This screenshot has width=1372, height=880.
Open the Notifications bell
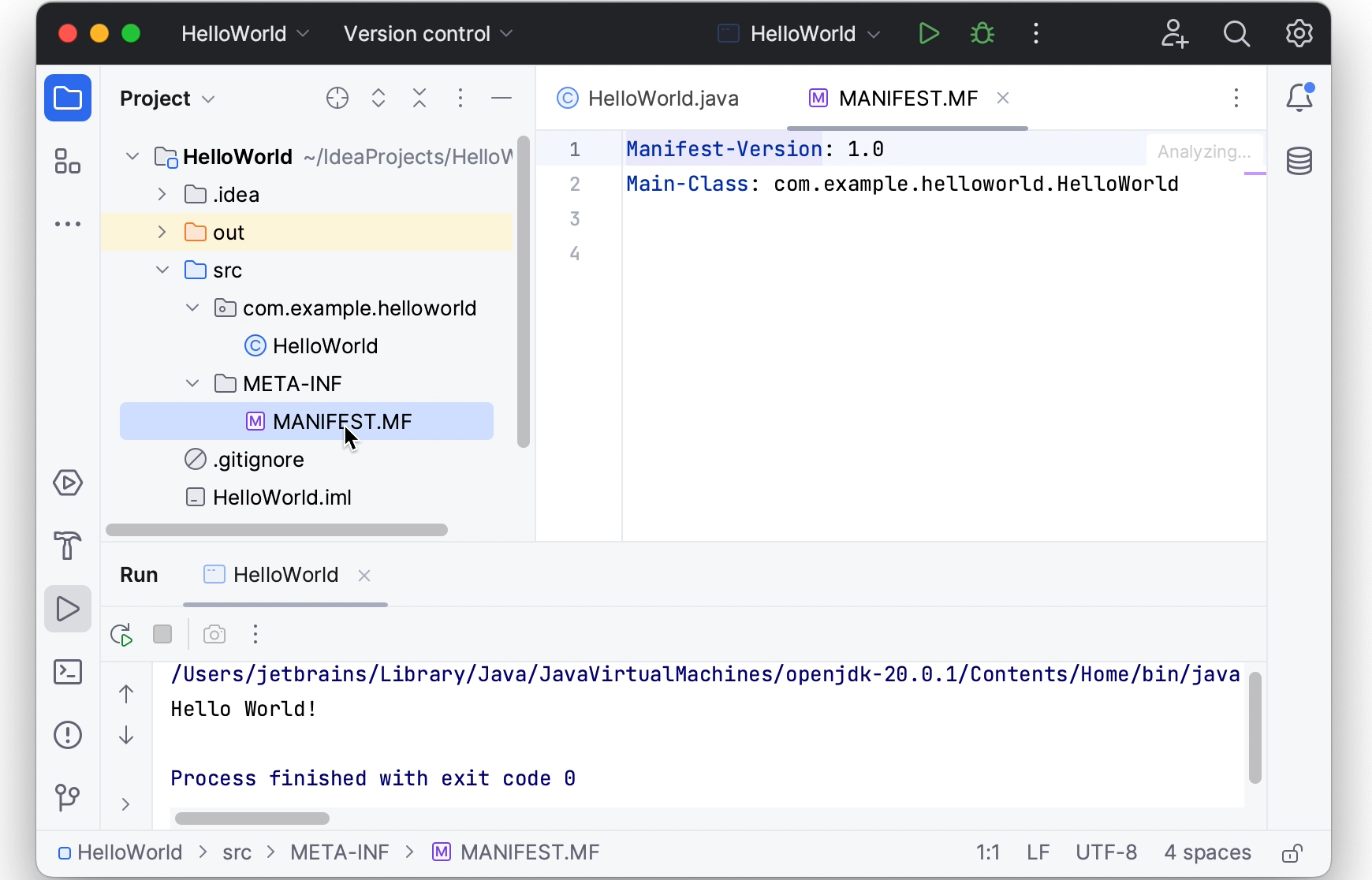click(x=1300, y=97)
